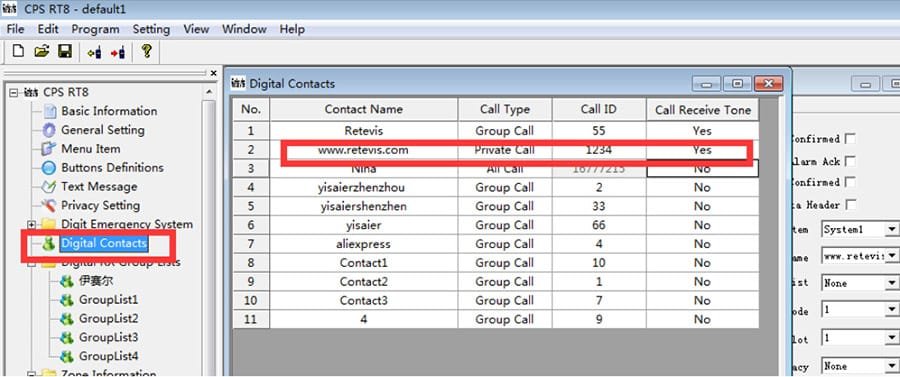Open the Window menu
Image resolution: width=900 pixels, height=377 pixels.
point(244,29)
